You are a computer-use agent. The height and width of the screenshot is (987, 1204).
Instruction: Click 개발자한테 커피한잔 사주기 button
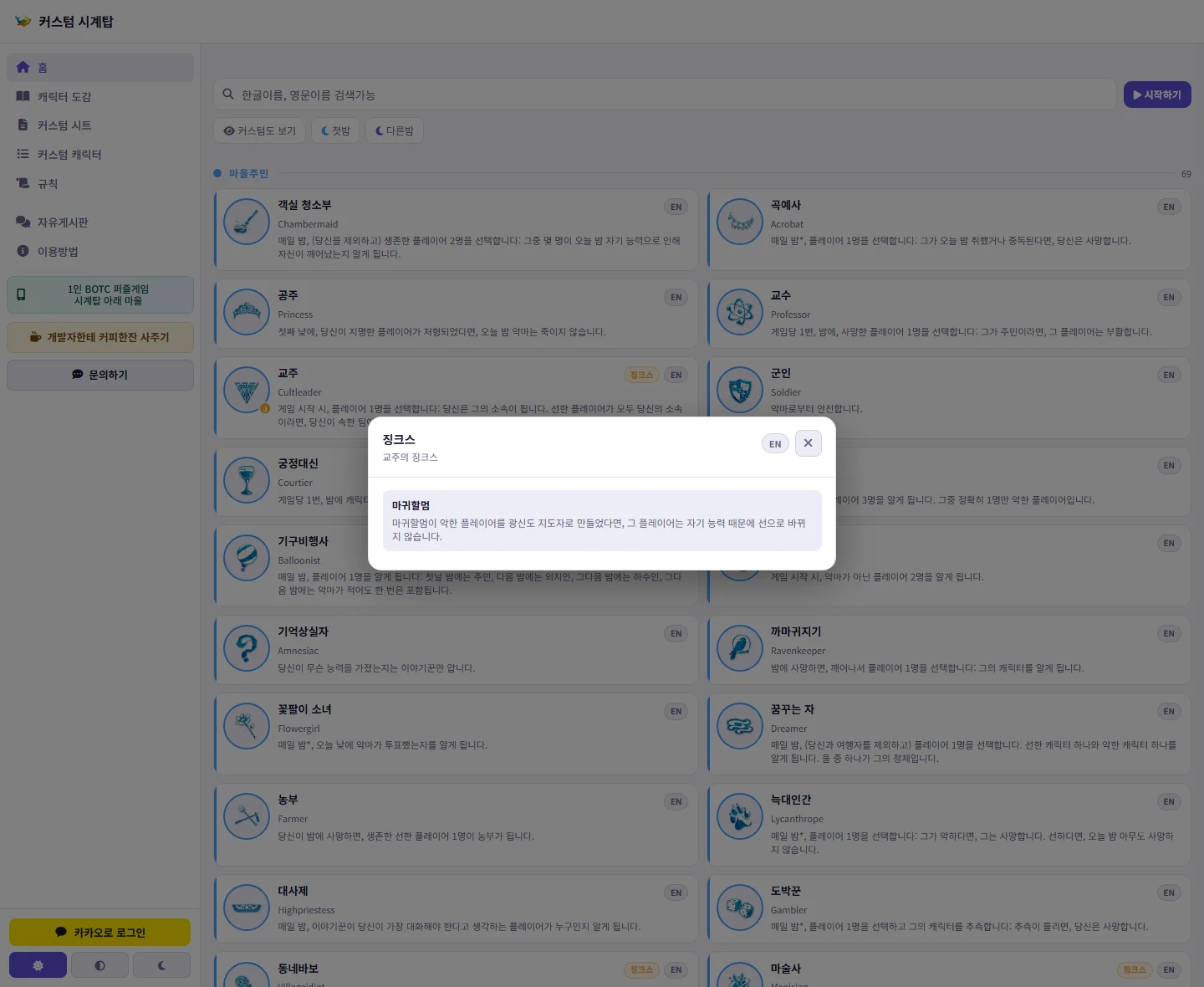(x=100, y=337)
